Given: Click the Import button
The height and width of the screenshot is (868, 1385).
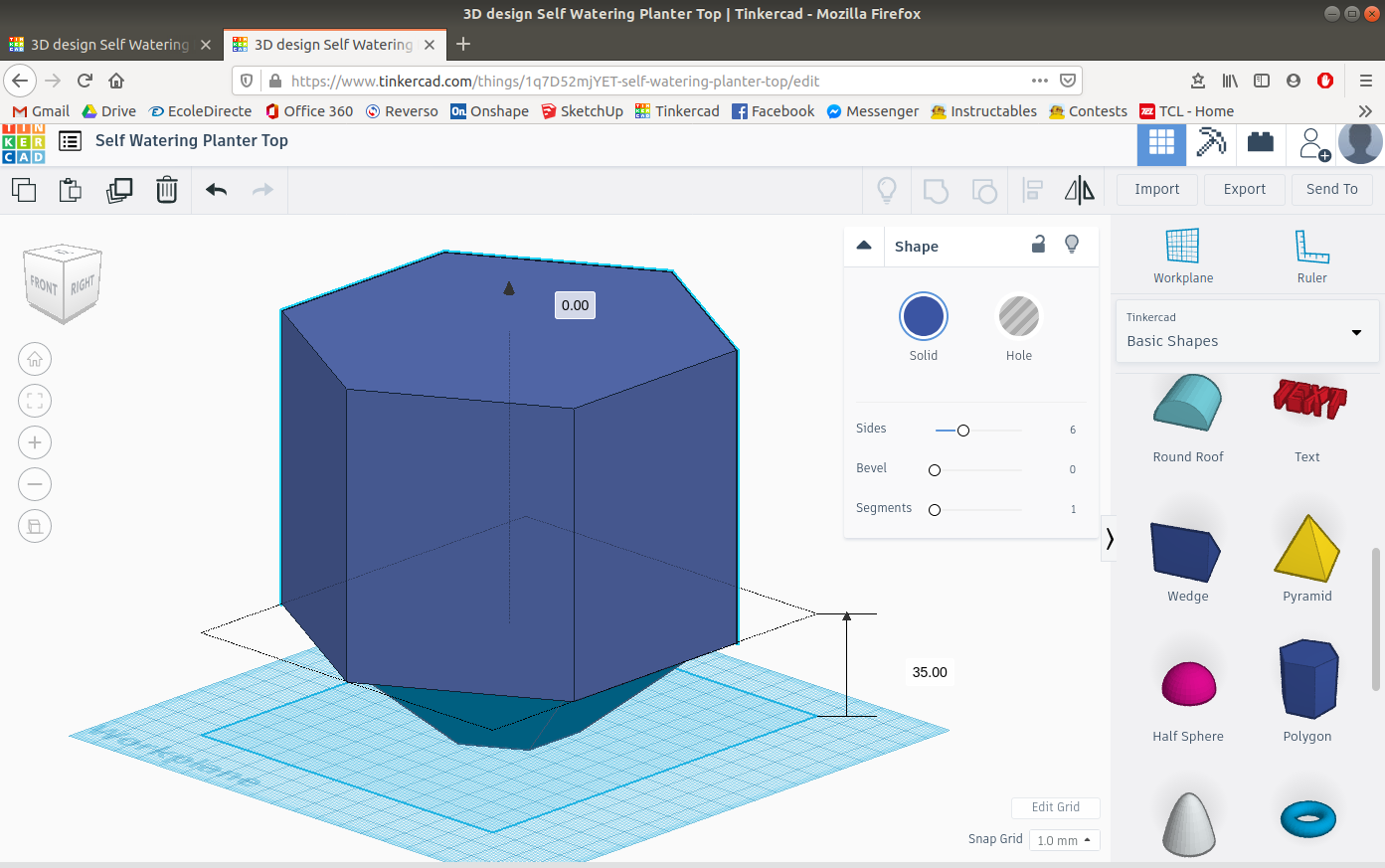Looking at the screenshot, I should pyautogui.click(x=1157, y=189).
